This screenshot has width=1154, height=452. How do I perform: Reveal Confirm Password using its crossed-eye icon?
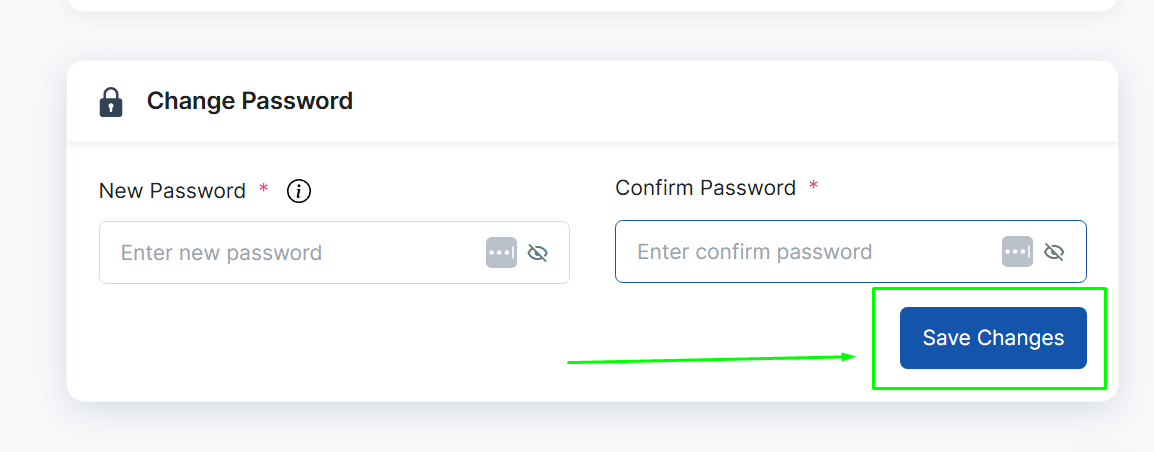tap(1055, 253)
